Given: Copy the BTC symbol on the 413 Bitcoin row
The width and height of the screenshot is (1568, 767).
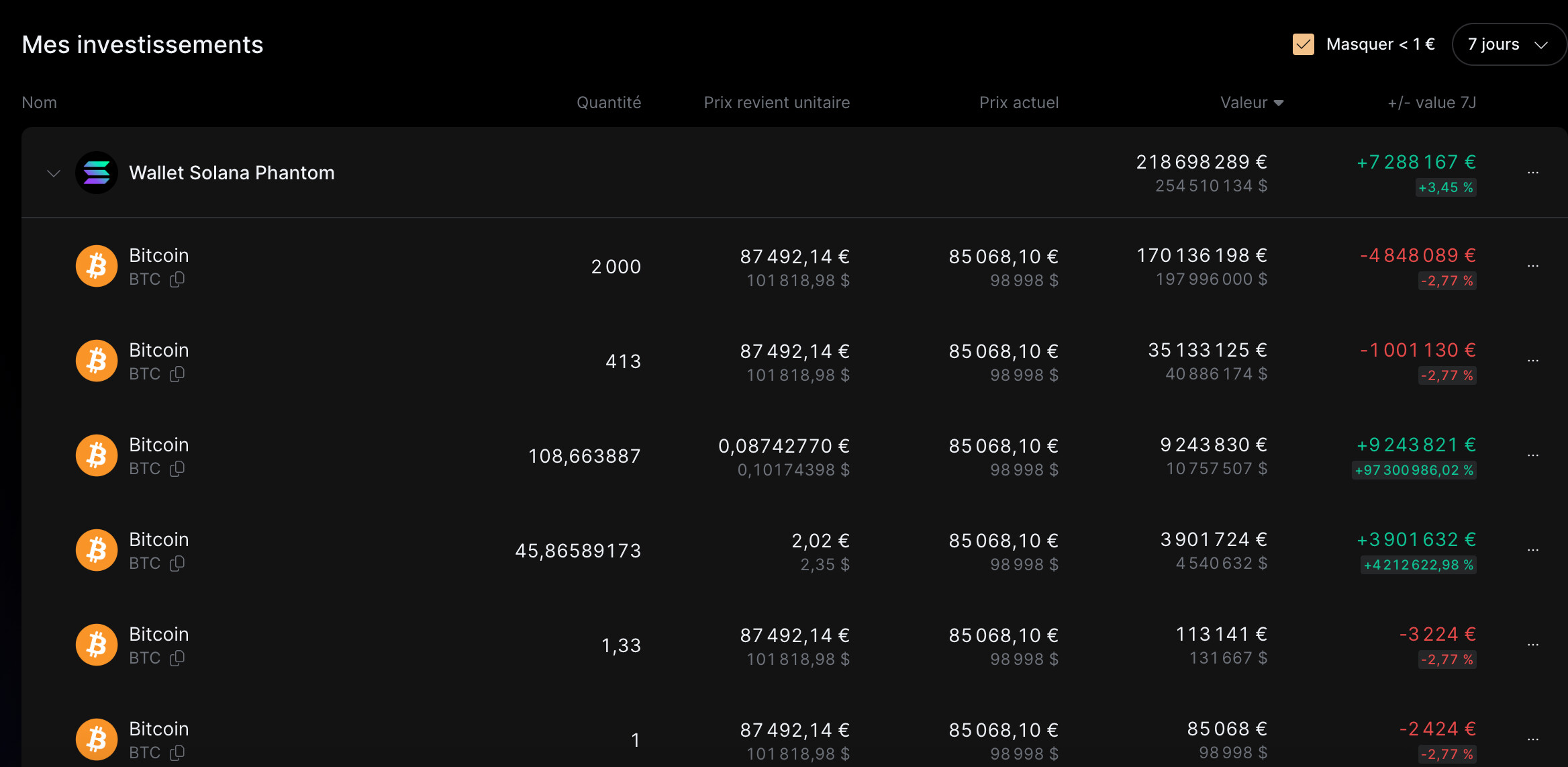Looking at the screenshot, I should point(177,374).
